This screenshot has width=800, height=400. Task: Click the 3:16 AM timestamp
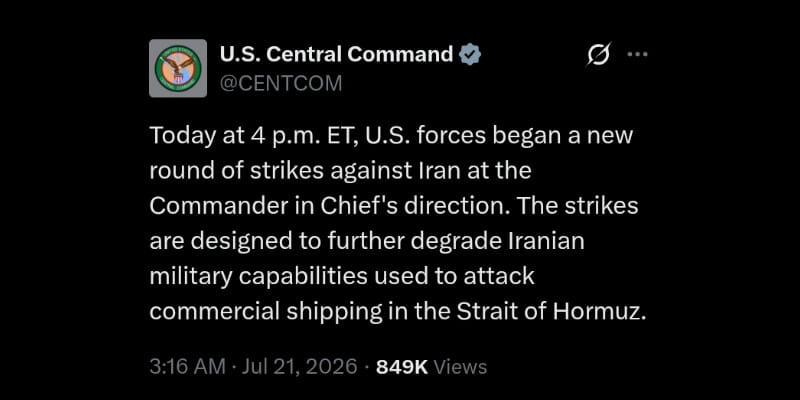point(187,367)
